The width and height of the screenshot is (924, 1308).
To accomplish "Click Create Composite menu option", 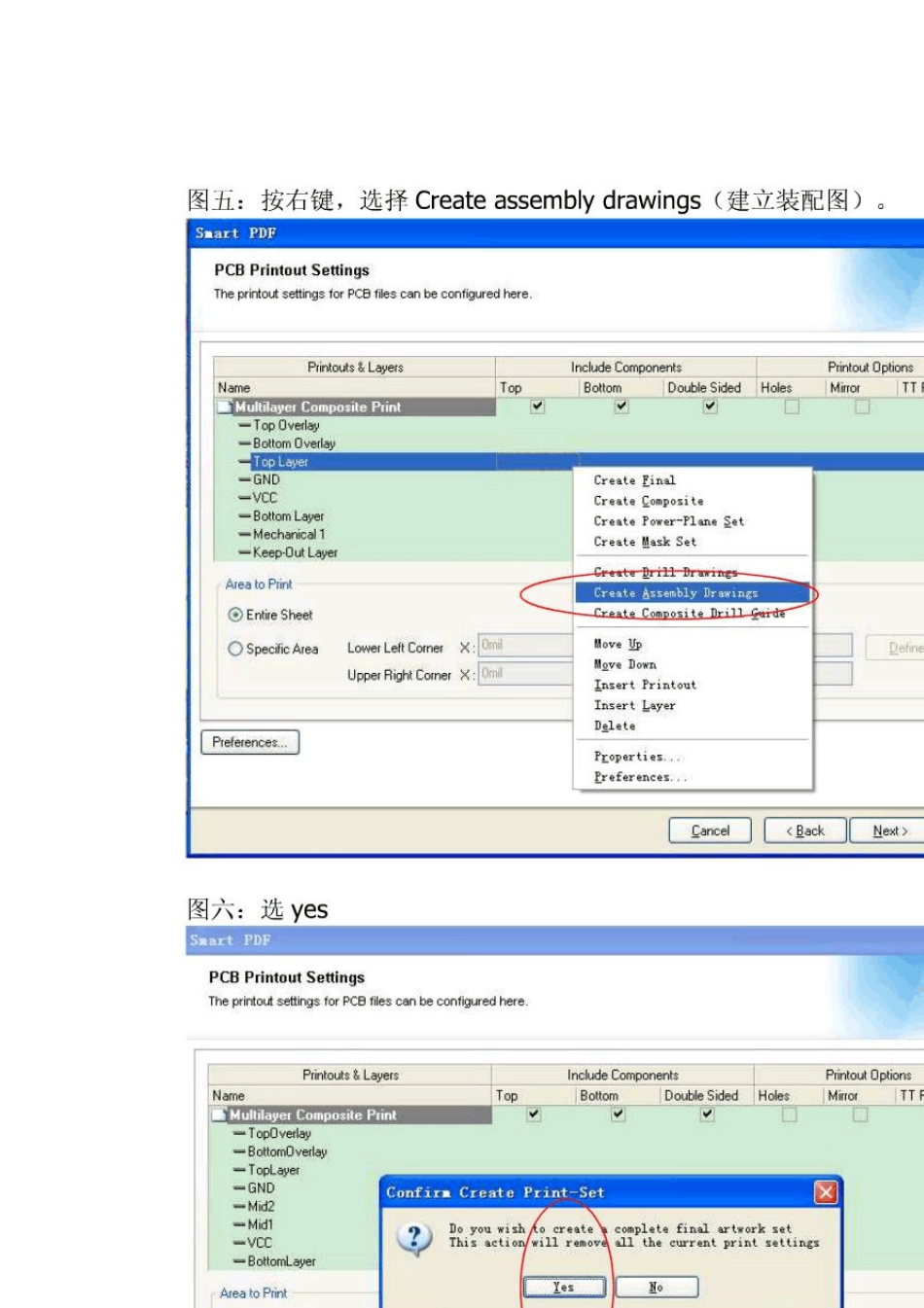I will click(648, 501).
